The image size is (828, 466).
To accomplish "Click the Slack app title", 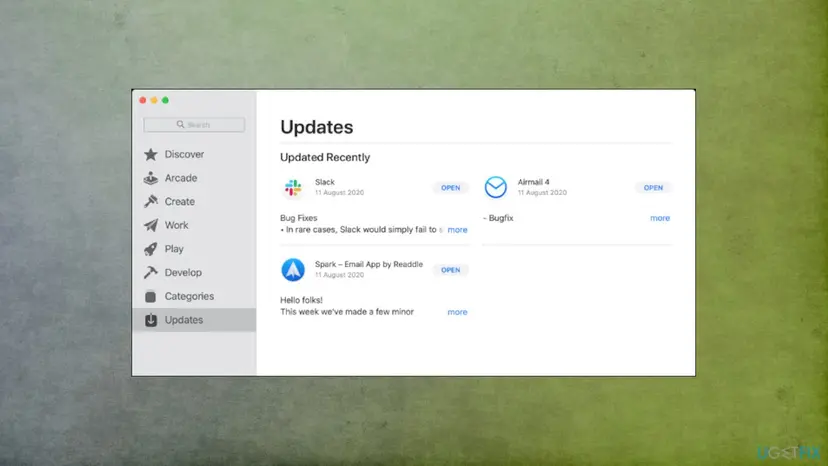I will click(325, 182).
